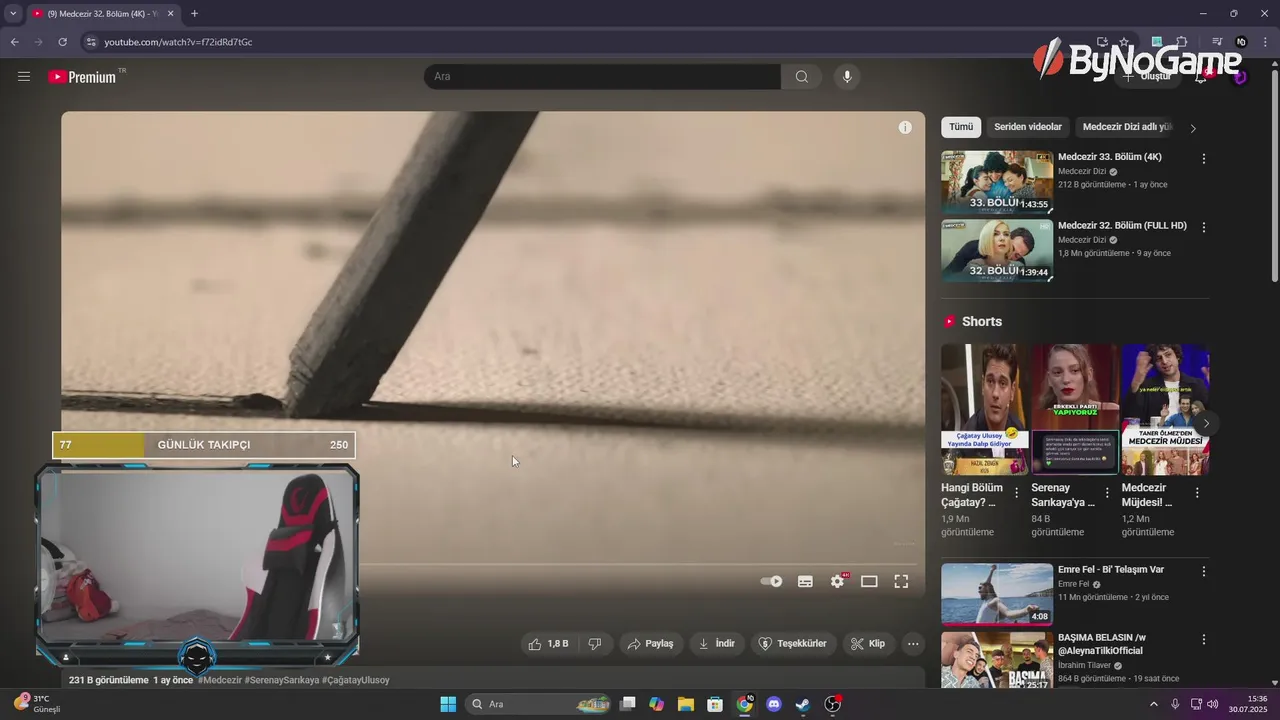Screen dimensions: 1280x720
Task: Open options for BAŞIMA BELASIN video
Action: [x=1204, y=640]
